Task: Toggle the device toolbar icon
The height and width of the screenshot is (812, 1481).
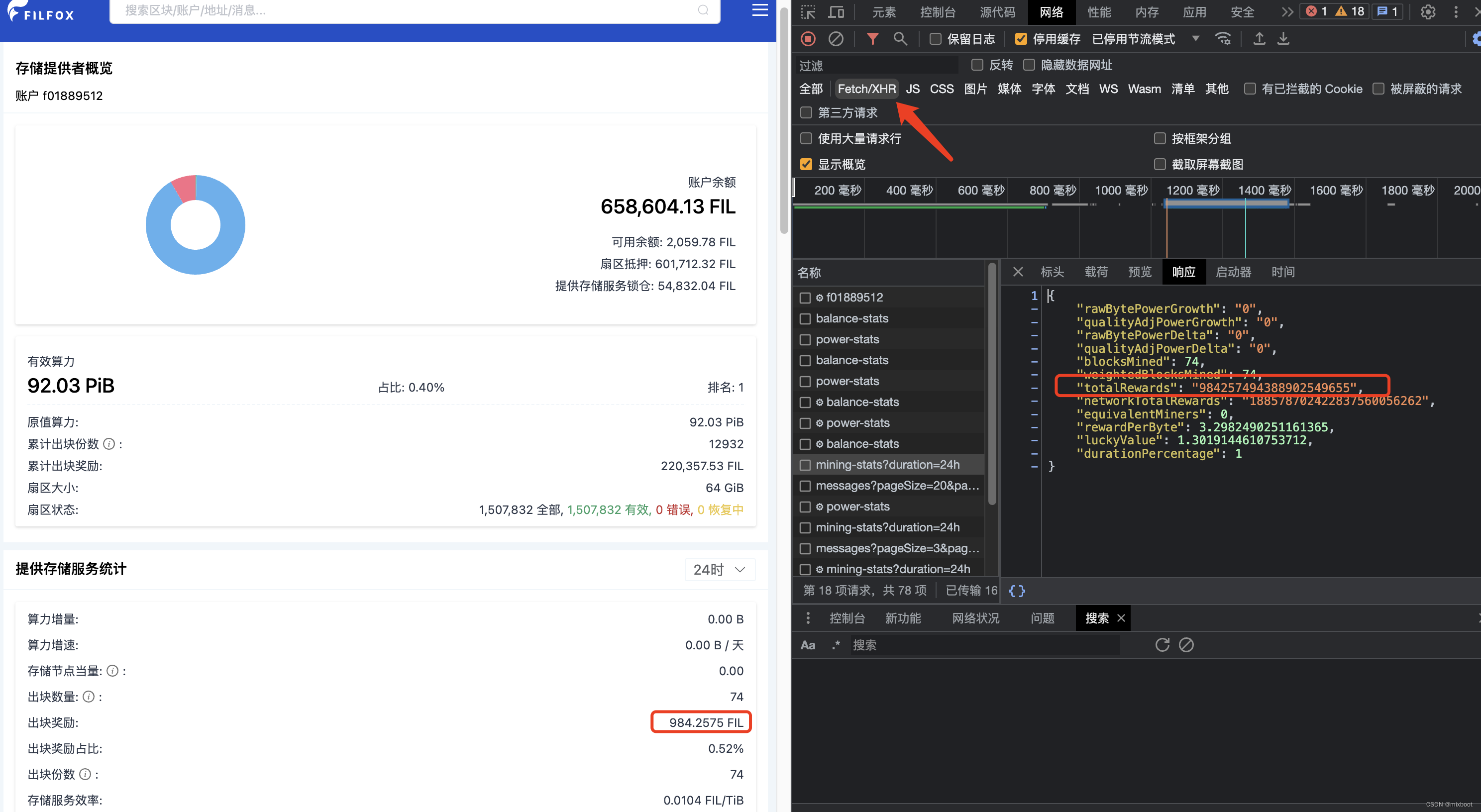Action: pos(836,12)
